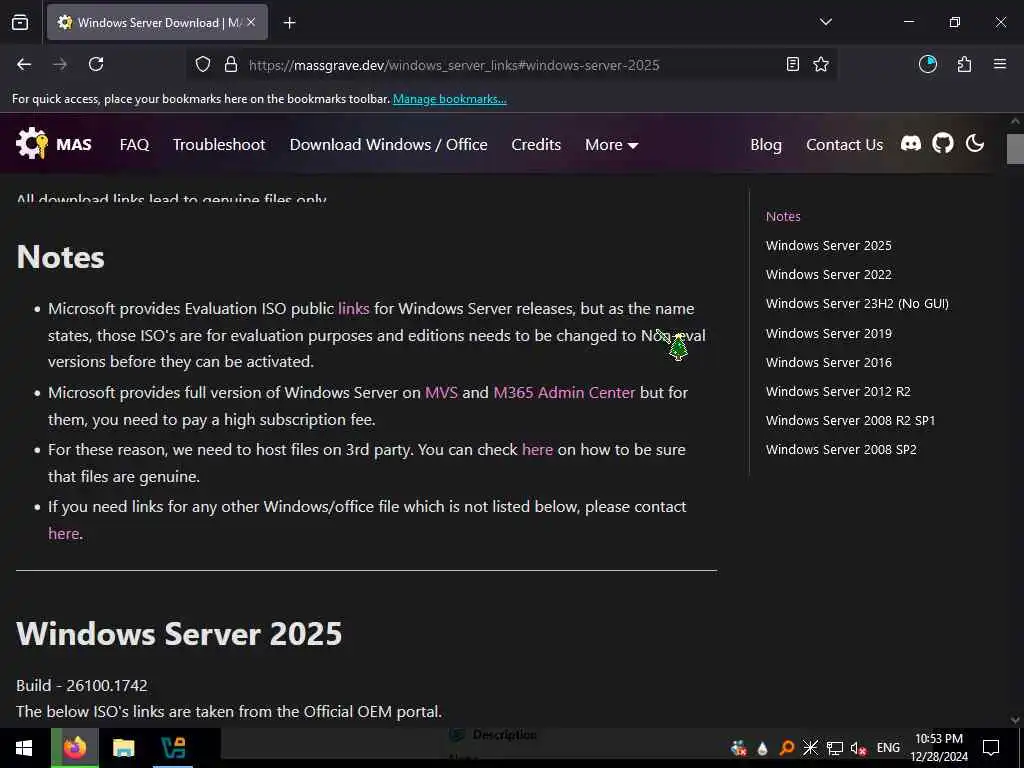The image size is (1024, 768).
Task: Open the extensions puzzle icon
Action: (x=964, y=64)
